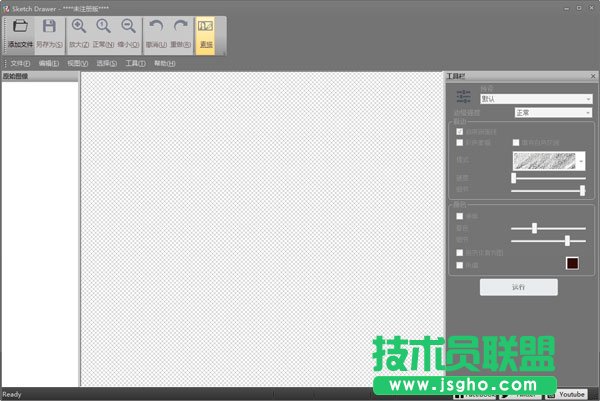600x401 pixels.
Task: Enable the first checkbox in the color group
Action: (460, 216)
